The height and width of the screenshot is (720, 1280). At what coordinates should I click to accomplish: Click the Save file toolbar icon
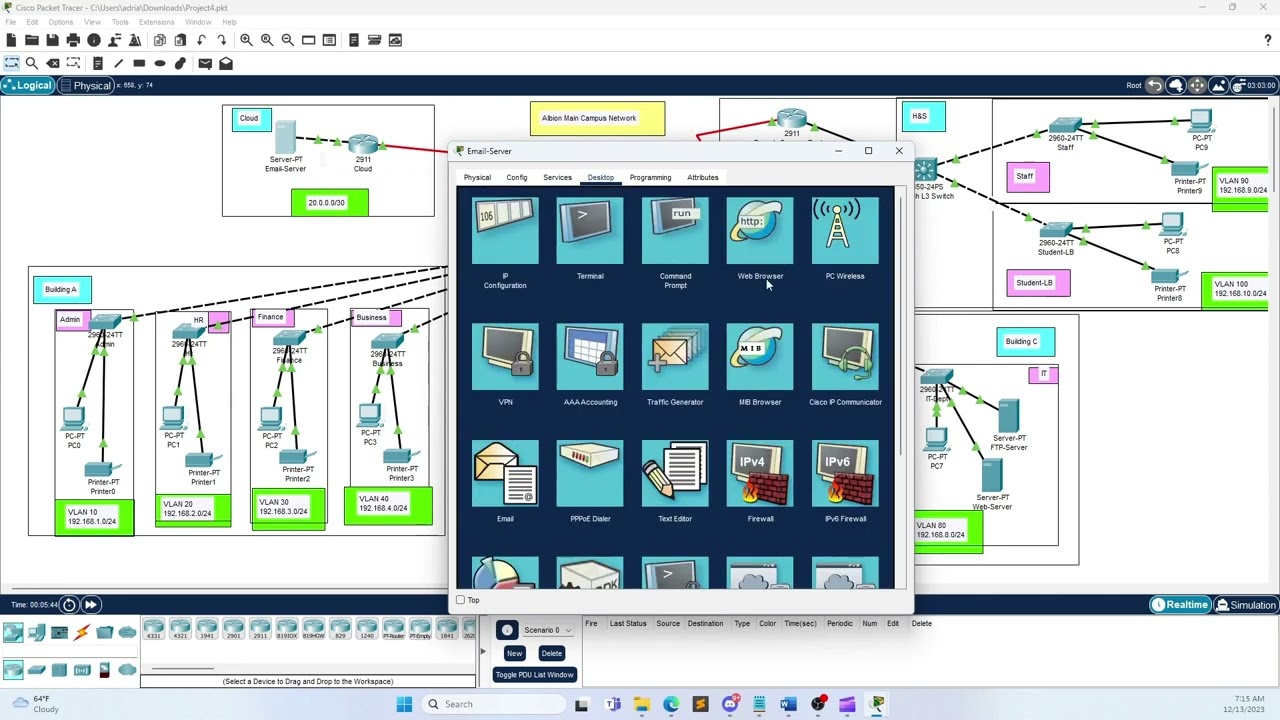coord(52,40)
